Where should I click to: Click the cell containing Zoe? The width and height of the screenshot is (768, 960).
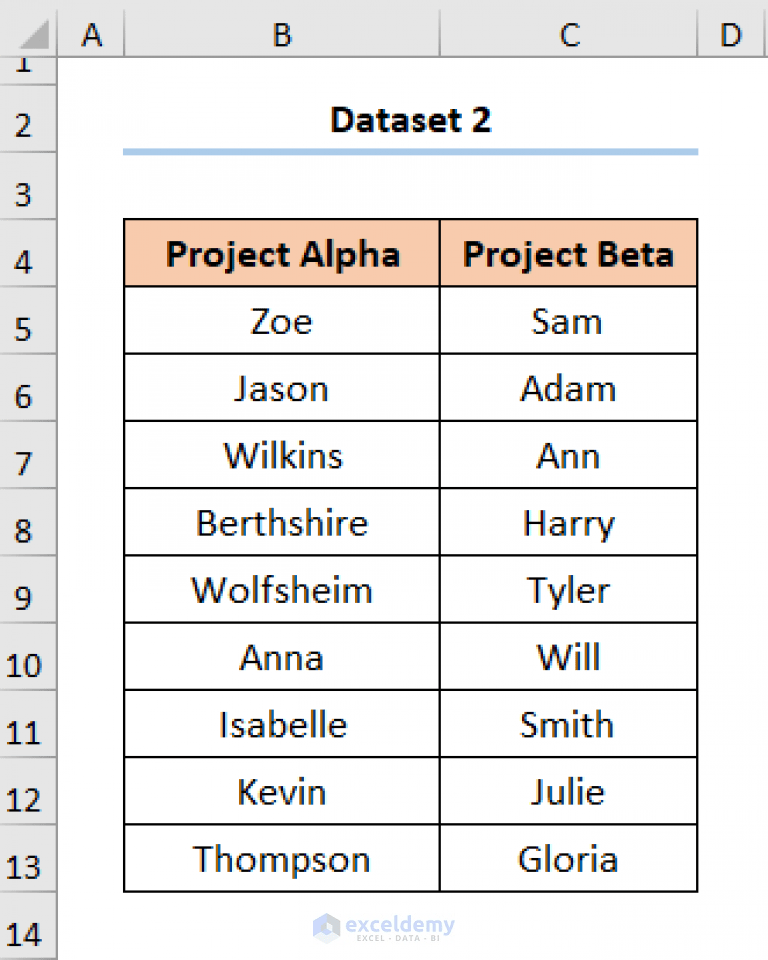(x=281, y=321)
